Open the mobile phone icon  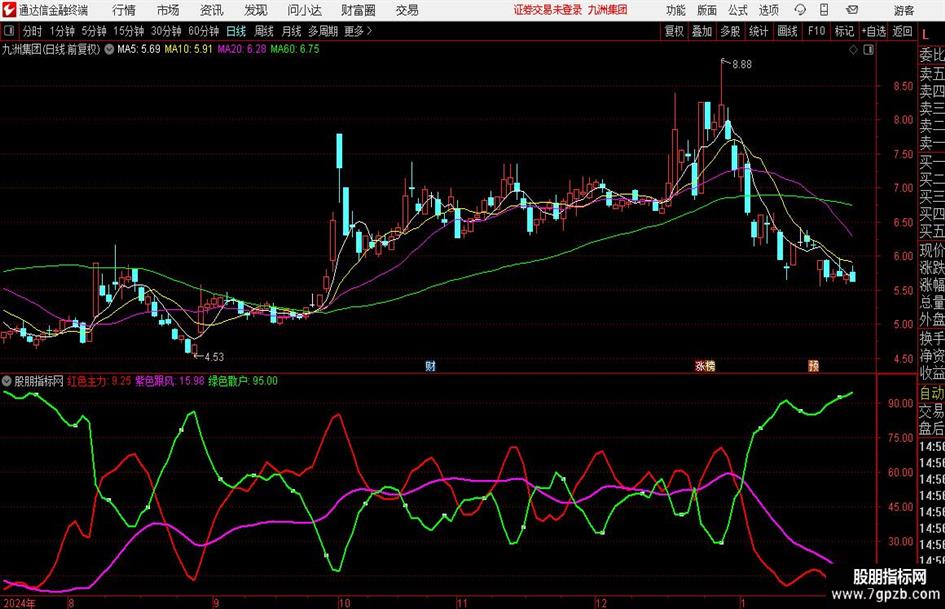[x=824, y=10]
